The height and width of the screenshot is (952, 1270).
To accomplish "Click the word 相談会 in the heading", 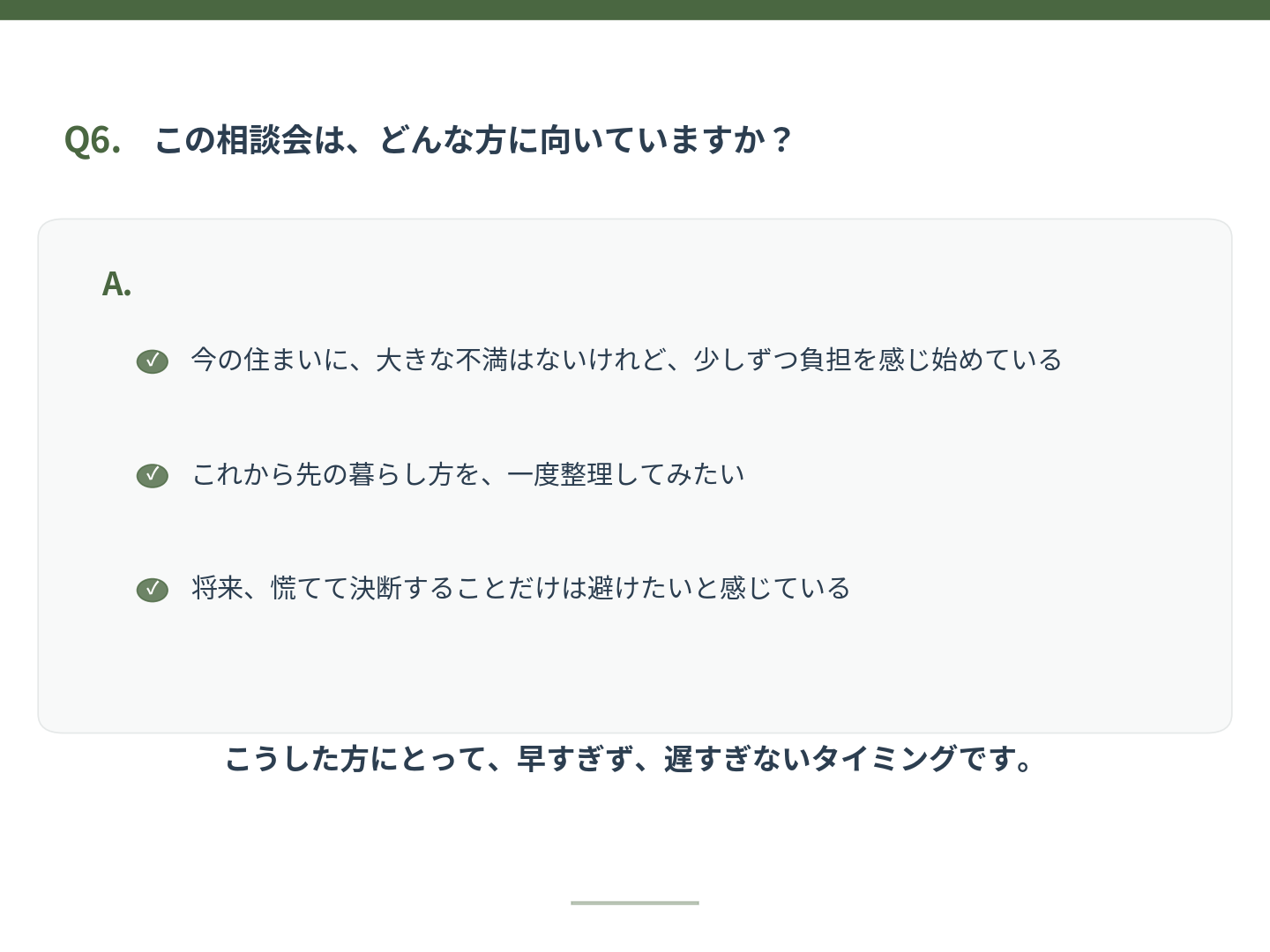I will coord(265,139).
